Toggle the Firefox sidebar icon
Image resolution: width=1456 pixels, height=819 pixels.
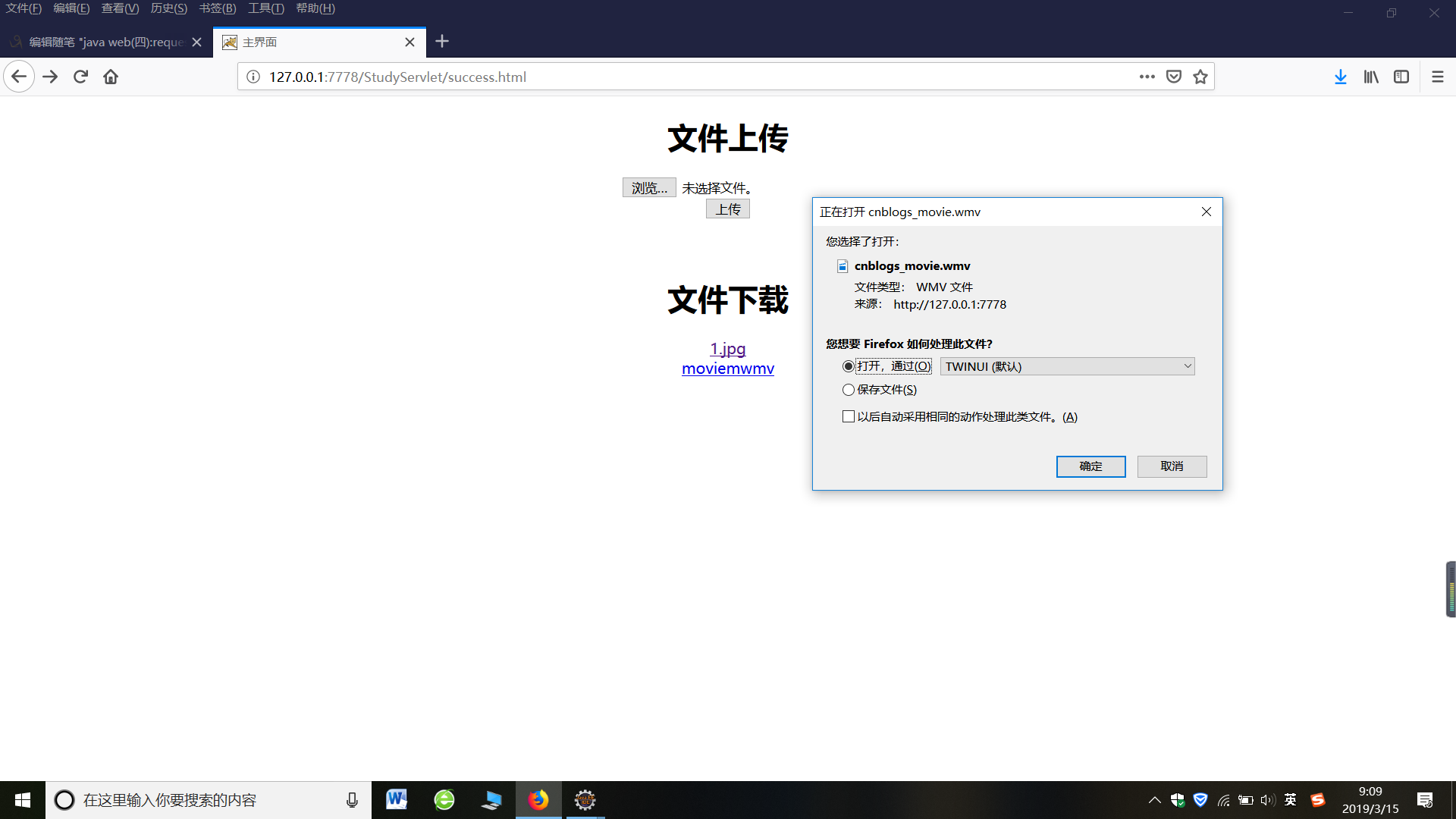coord(1401,77)
